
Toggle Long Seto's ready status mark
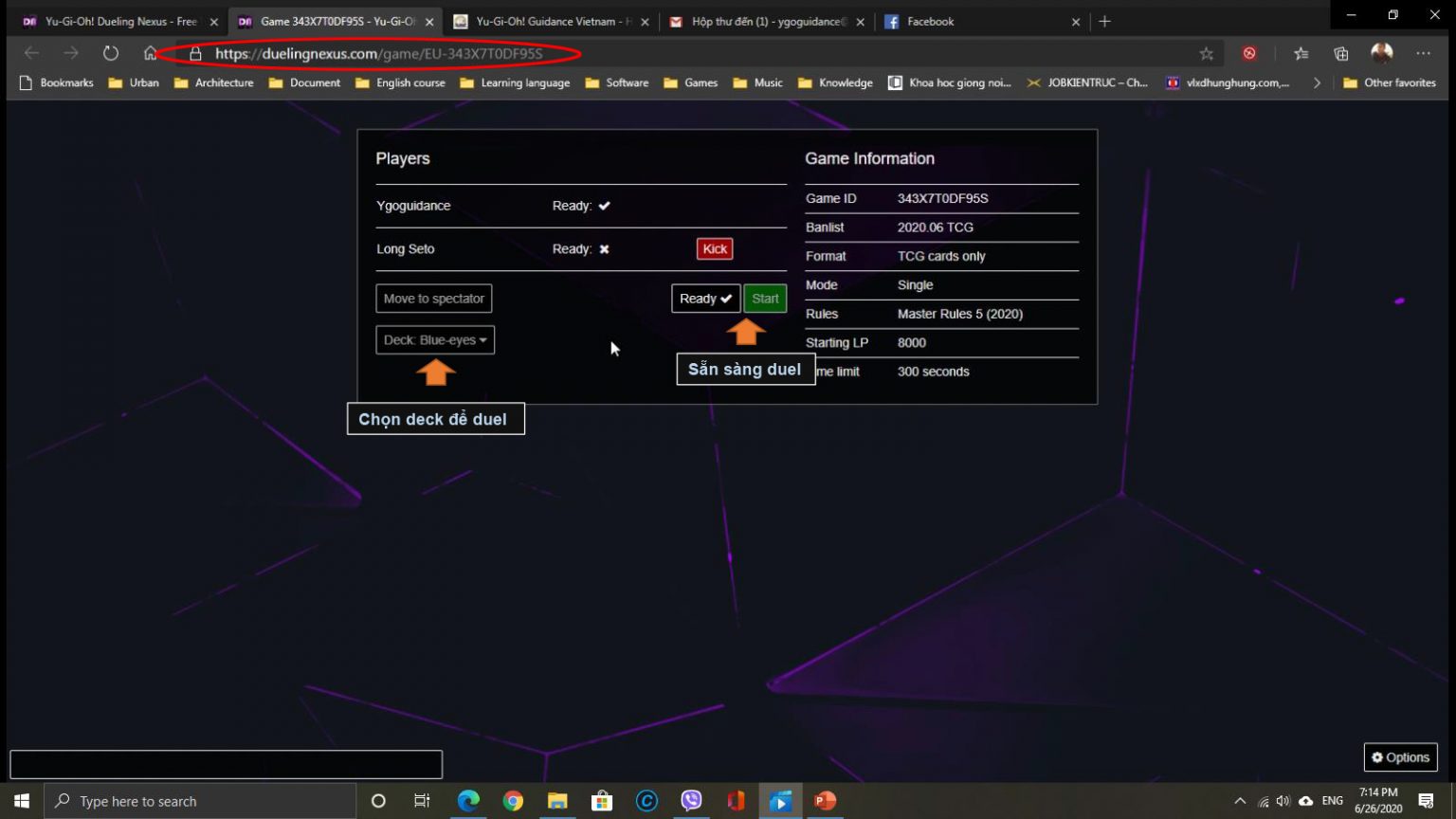point(604,249)
